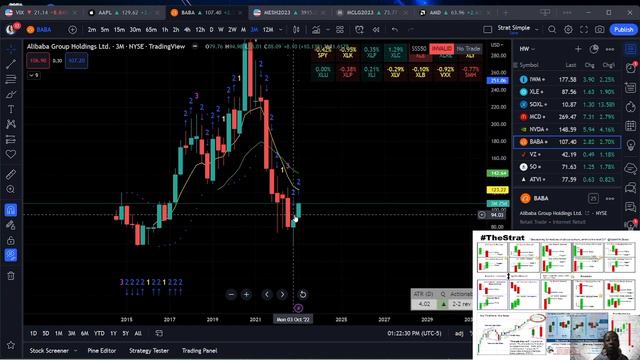This screenshot has width=640, height=360.
Task: Open watchlist advanced view pie icon
Action: 594,49
